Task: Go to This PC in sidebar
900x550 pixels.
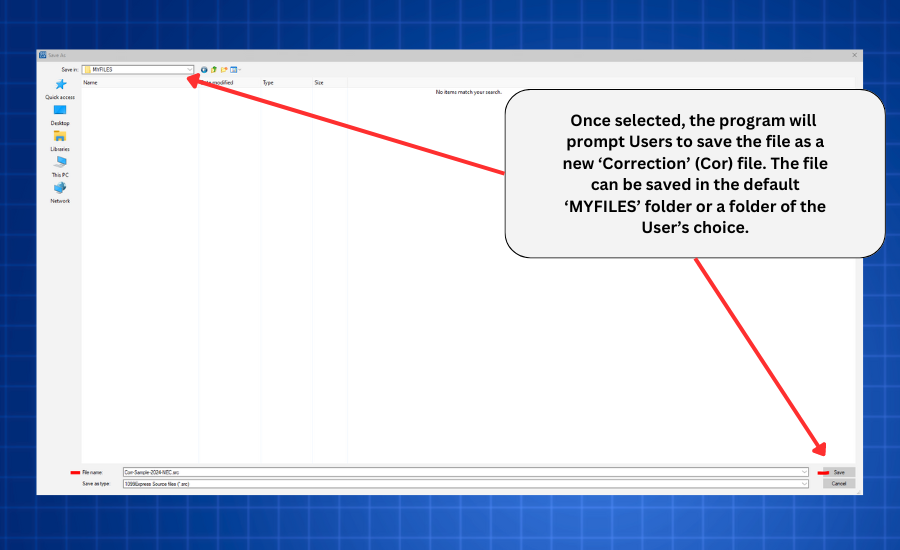Action: (60, 165)
